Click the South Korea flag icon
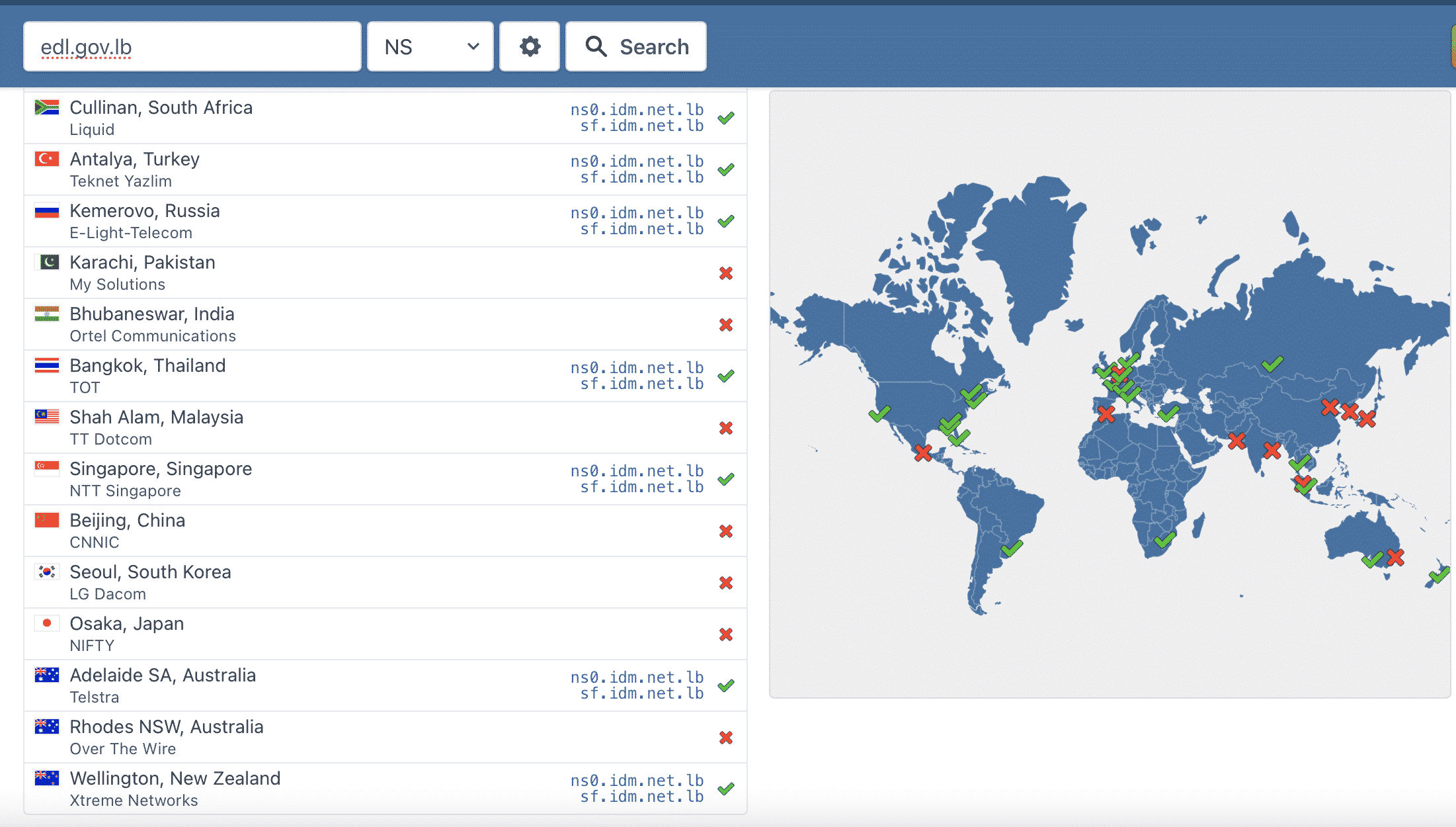Viewport: 1456px width, 827px height. click(x=47, y=572)
